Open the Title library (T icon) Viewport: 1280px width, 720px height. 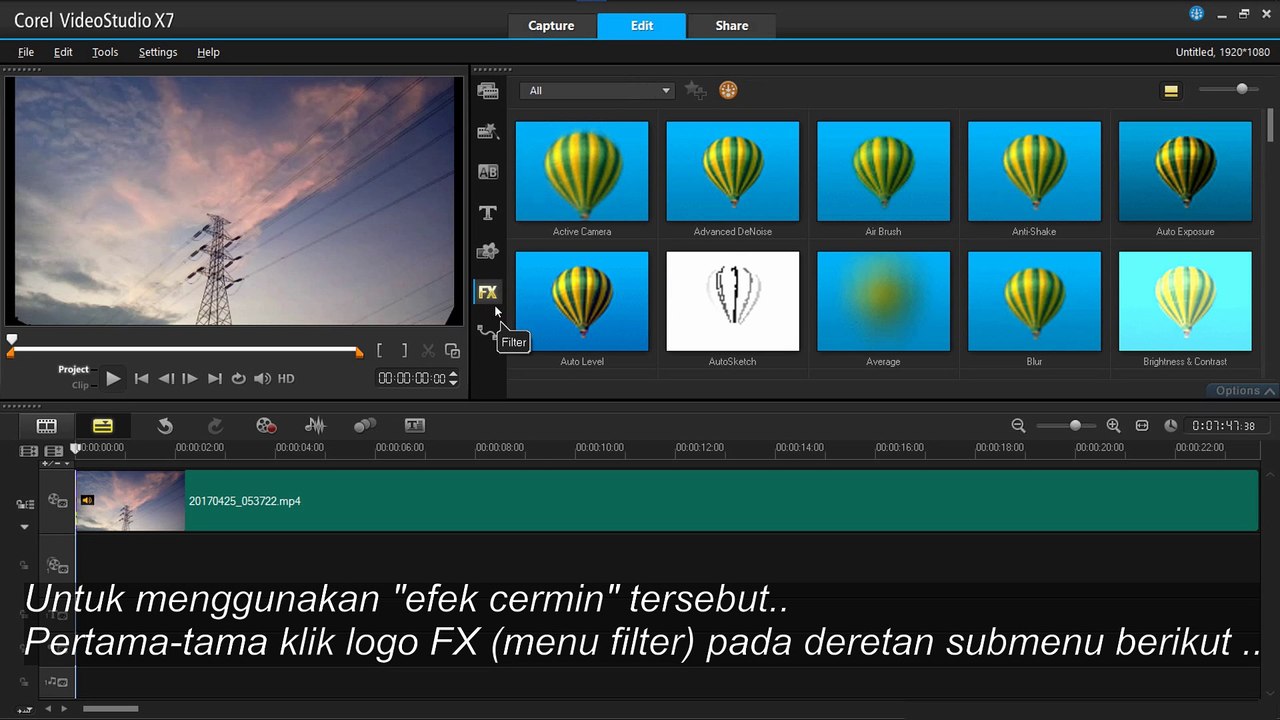coord(488,212)
